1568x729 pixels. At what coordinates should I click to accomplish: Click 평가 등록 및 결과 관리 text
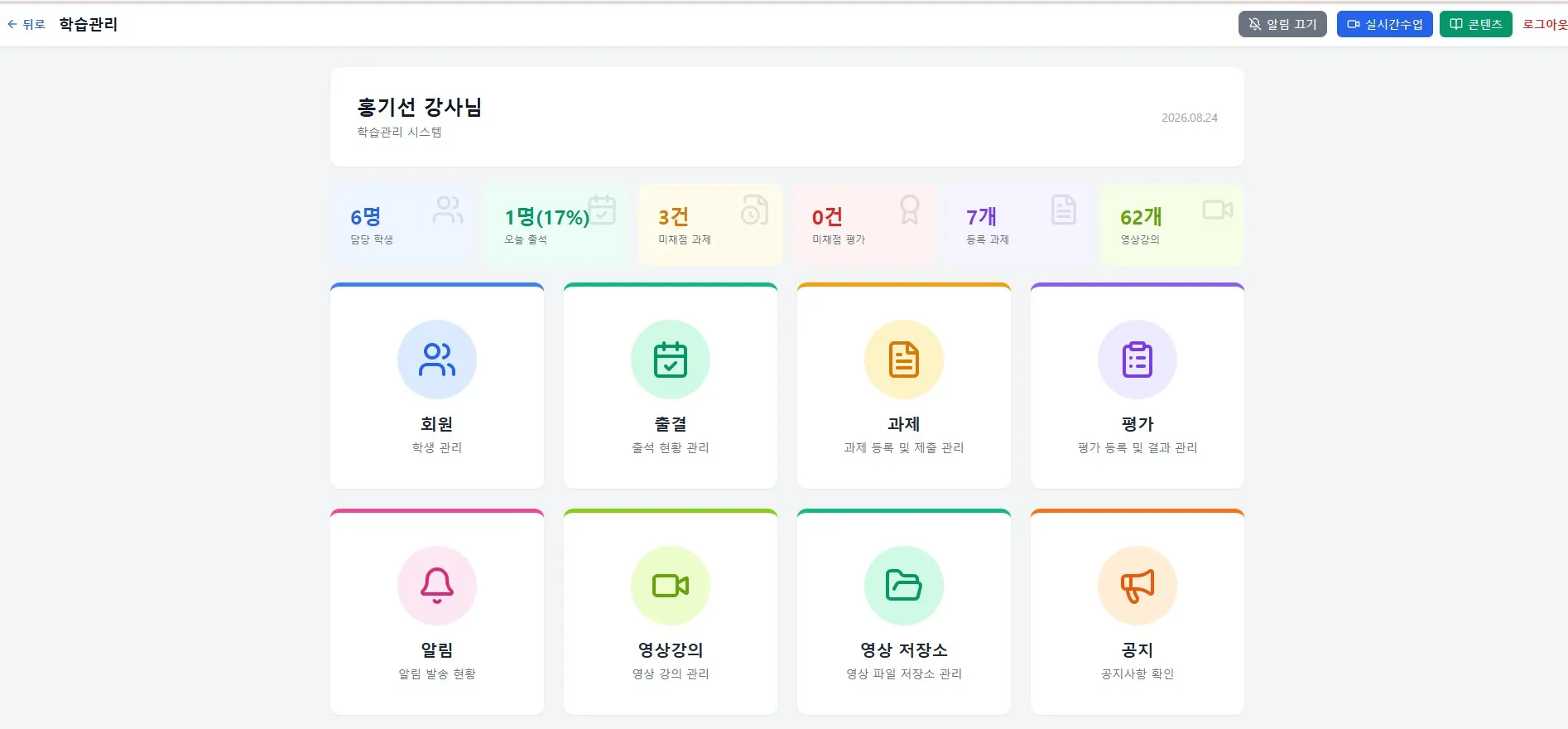1138,447
